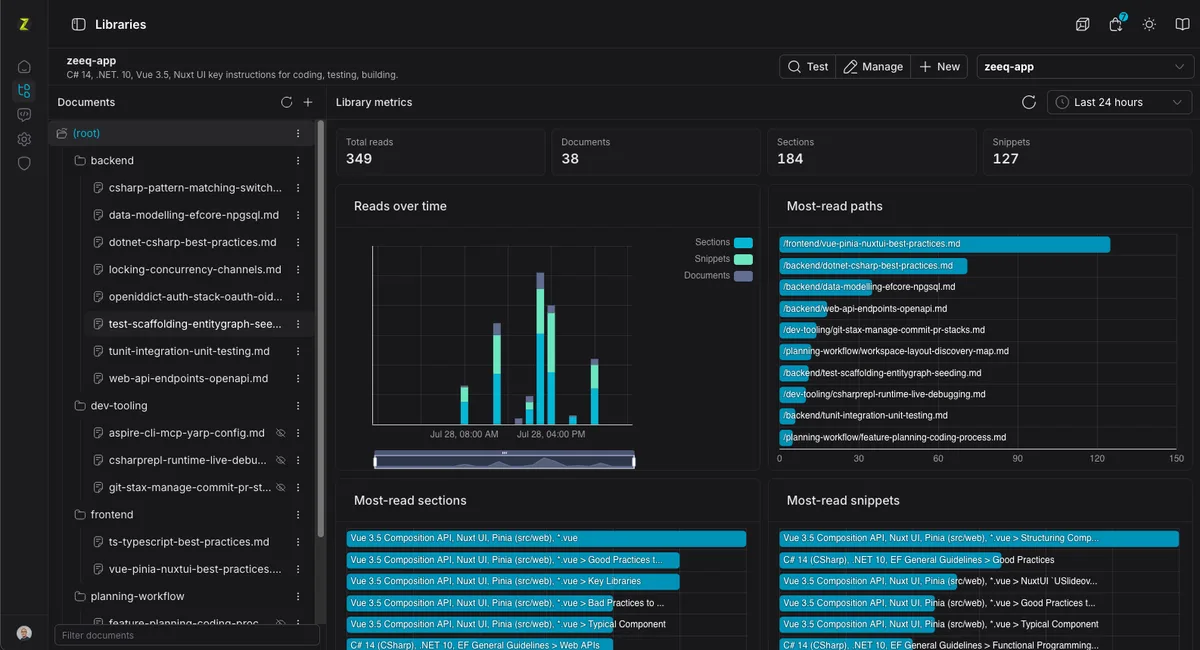Image resolution: width=1200 pixels, height=650 pixels.
Task: Open the book icon in header
Action: pyautogui.click(x=1181, y=24)
